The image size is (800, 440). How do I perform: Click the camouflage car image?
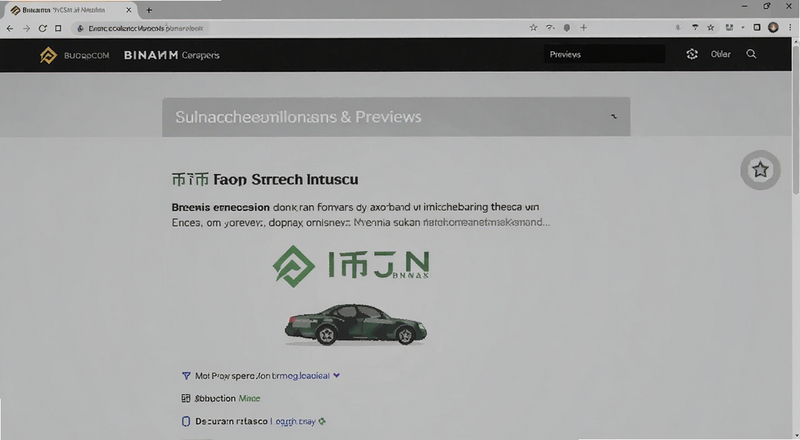pos(356,325)
